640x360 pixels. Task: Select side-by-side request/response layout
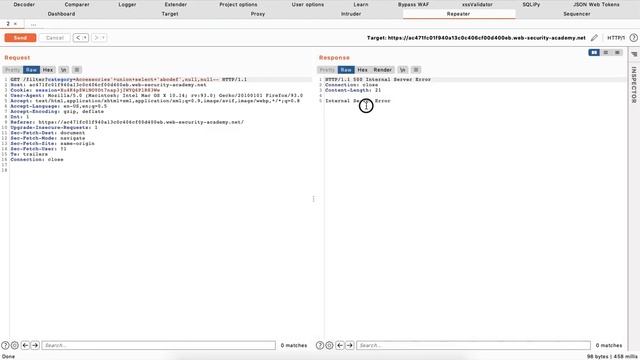coord(594,53)
